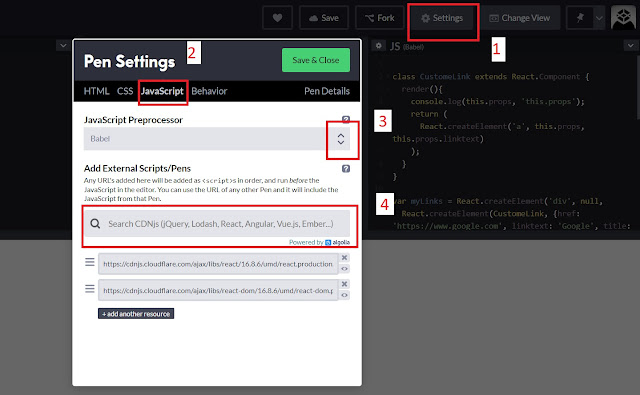
Task: Click the heart (love pen) icon button
Action: click(x=278, y=18)
